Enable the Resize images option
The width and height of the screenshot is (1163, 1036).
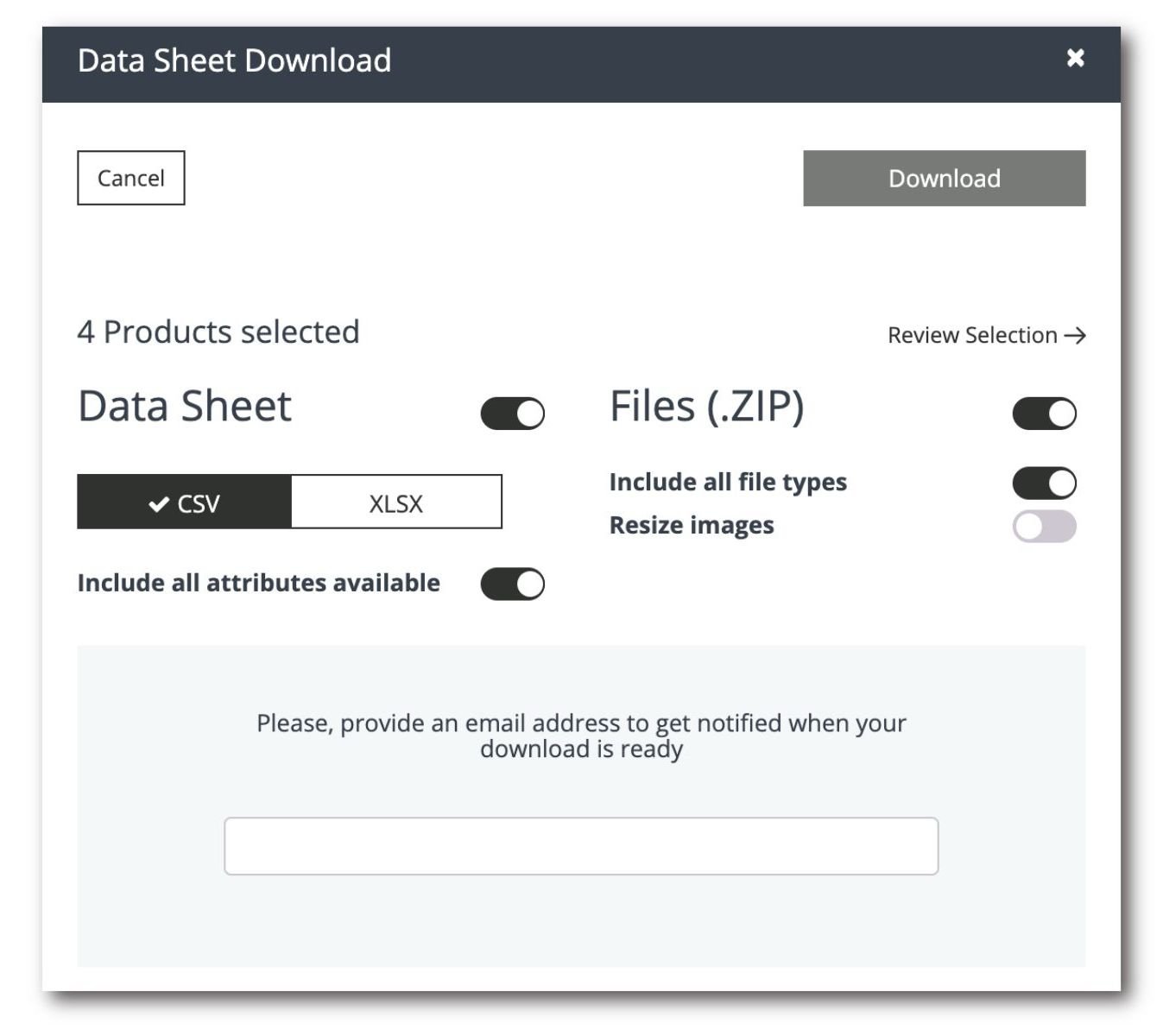click(1046, 525)
